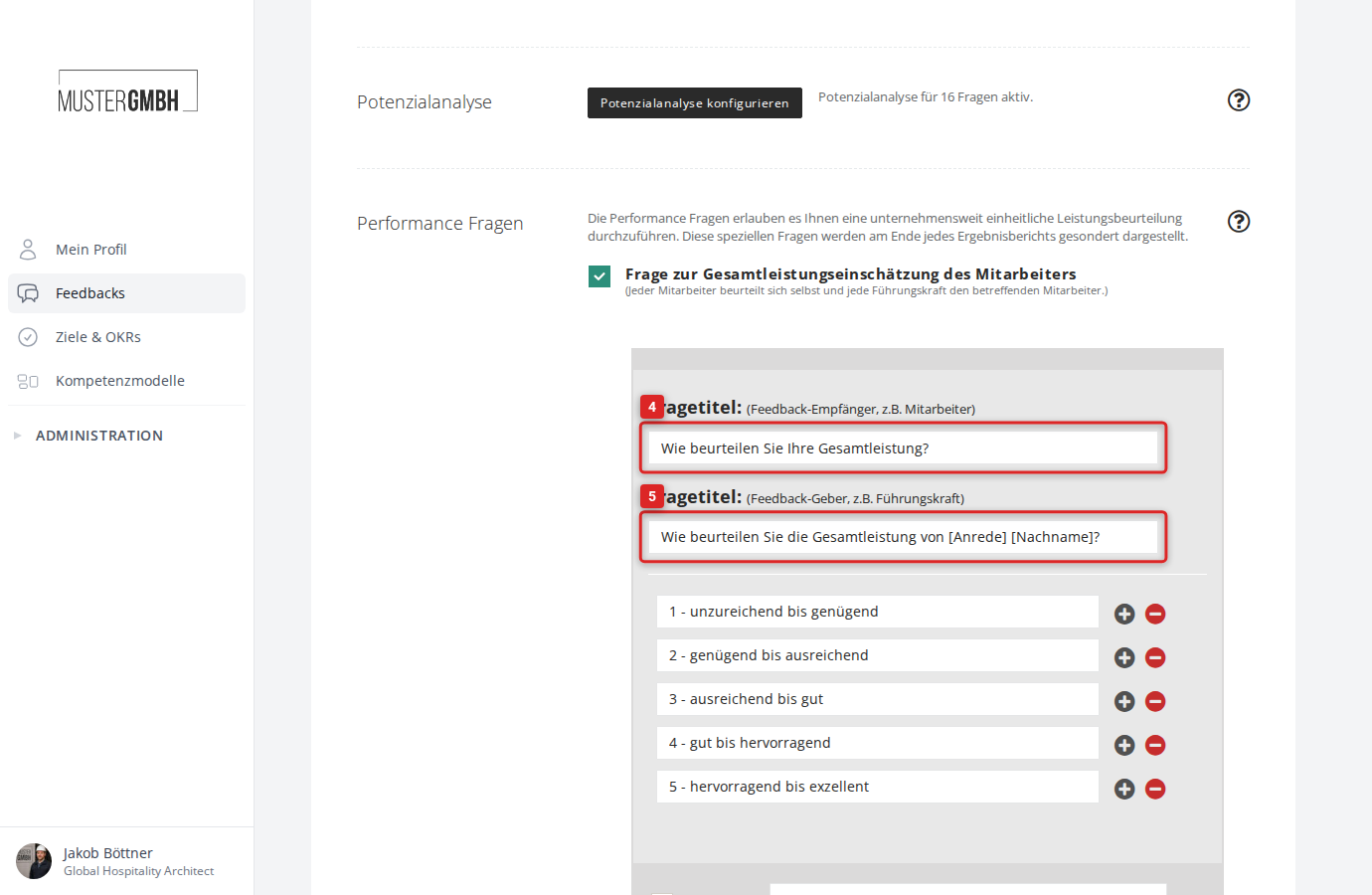Expand the ADMINISTRATION section arrow

17,436
